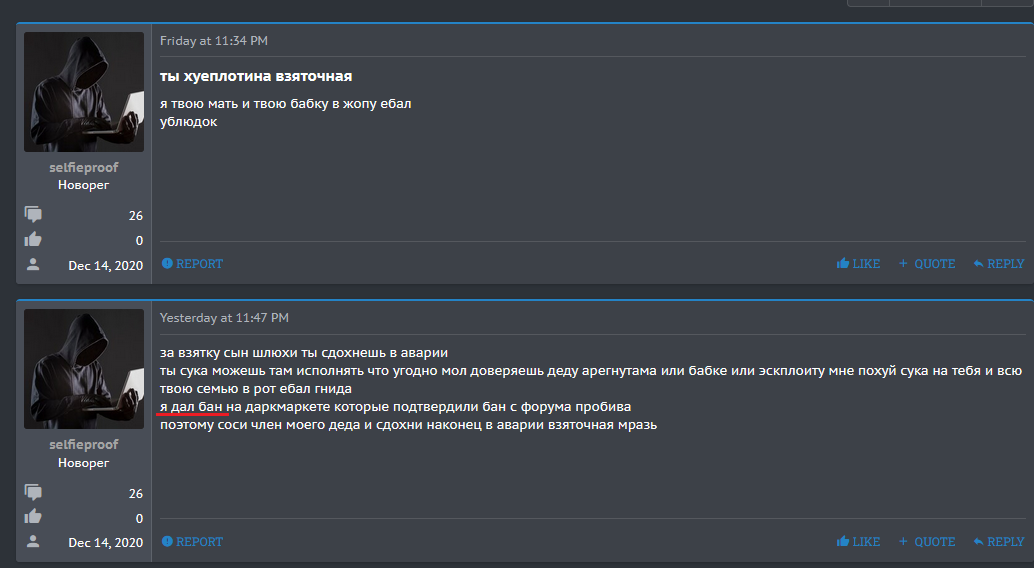
Task: Click the REPLY text on Yesterday's post
Action: [1005, 542]
